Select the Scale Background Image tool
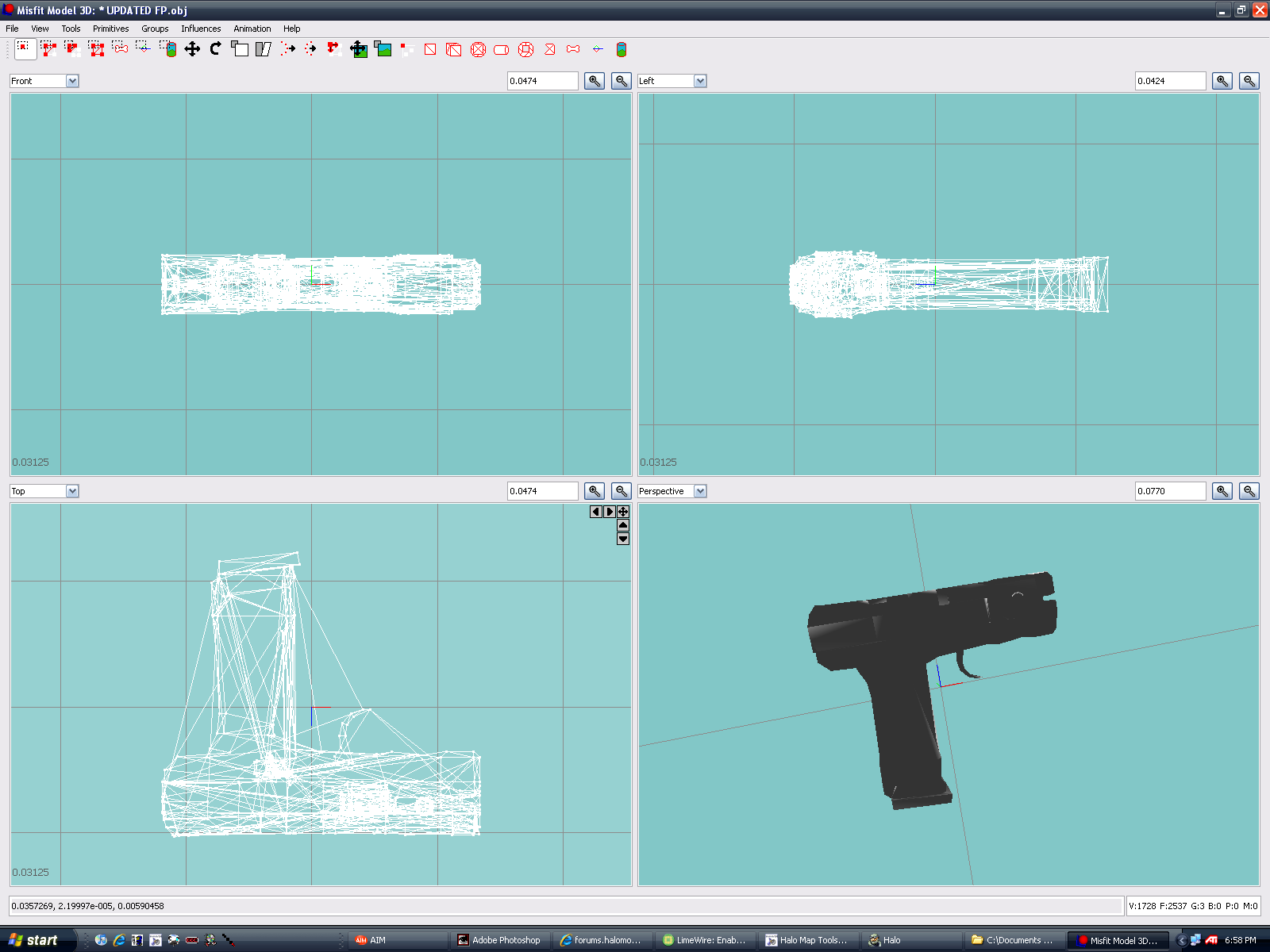1270x952 pixels. click(x=383, y=49)
